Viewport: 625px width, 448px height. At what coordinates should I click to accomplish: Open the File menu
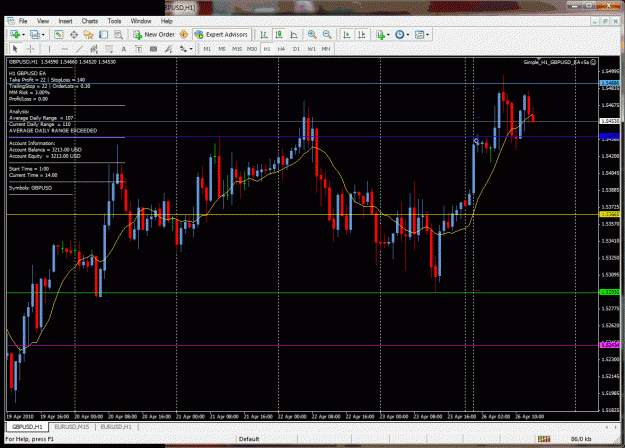23,21
